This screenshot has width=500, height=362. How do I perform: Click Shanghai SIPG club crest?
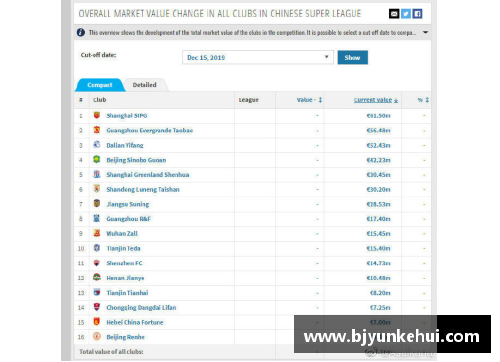[x=97, y=115]
